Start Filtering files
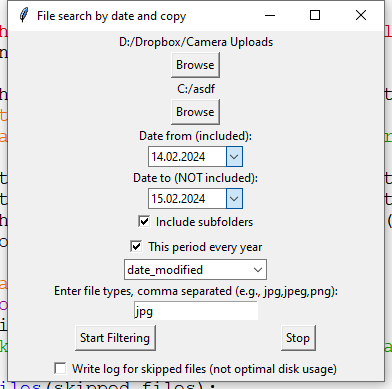 pos(115,338)
